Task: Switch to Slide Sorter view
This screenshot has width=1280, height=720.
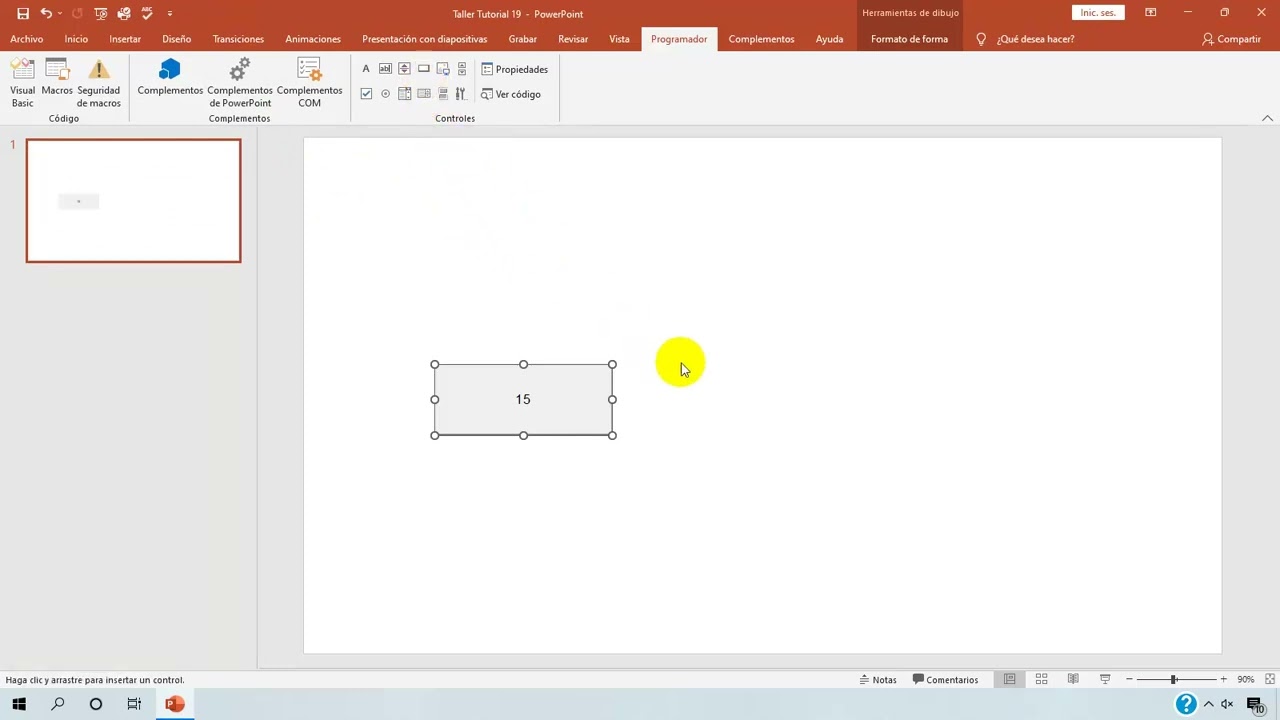Action: coord(1041,680)
